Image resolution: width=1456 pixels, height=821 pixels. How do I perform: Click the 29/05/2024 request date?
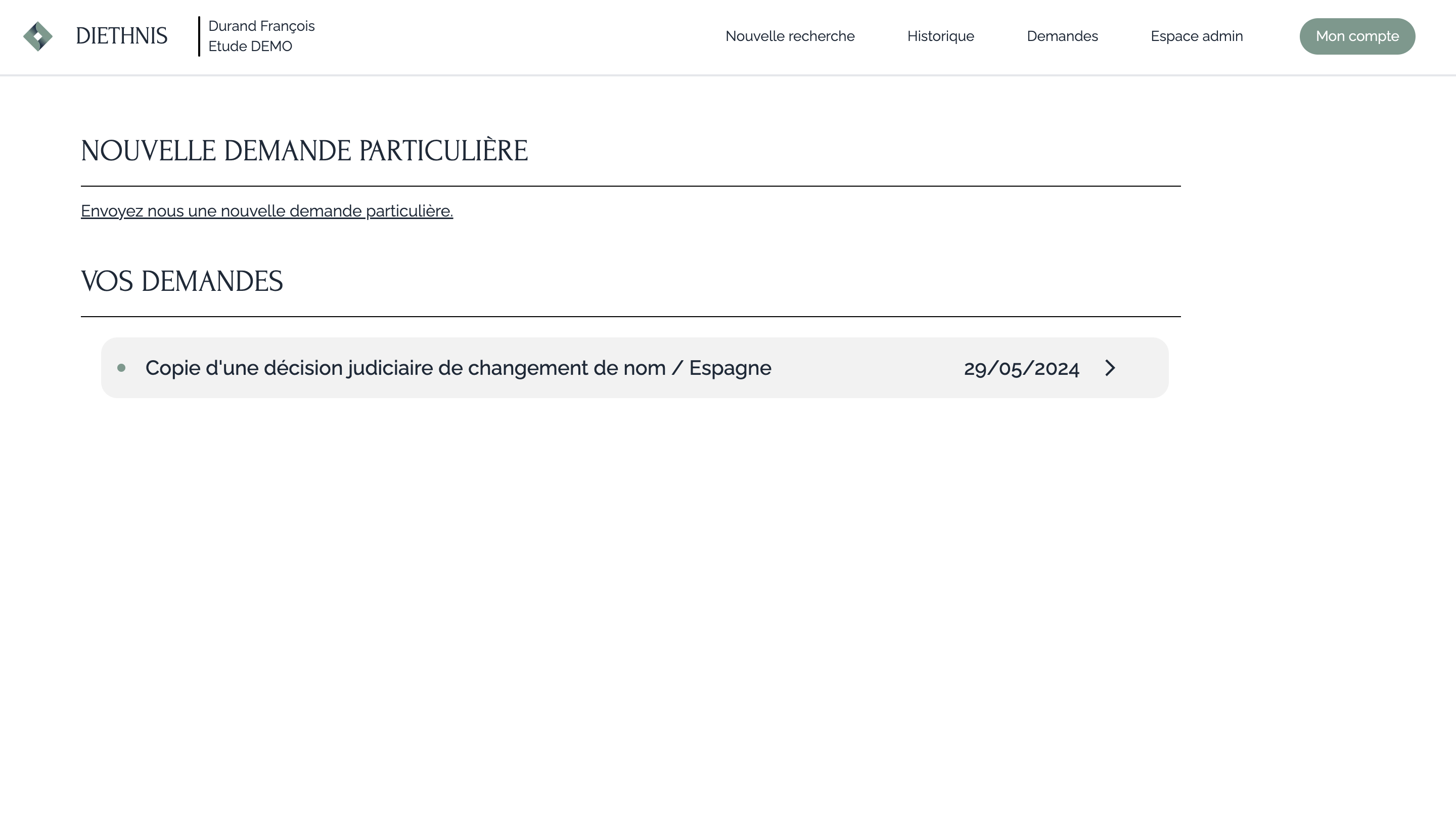(x=1021, y=369)
